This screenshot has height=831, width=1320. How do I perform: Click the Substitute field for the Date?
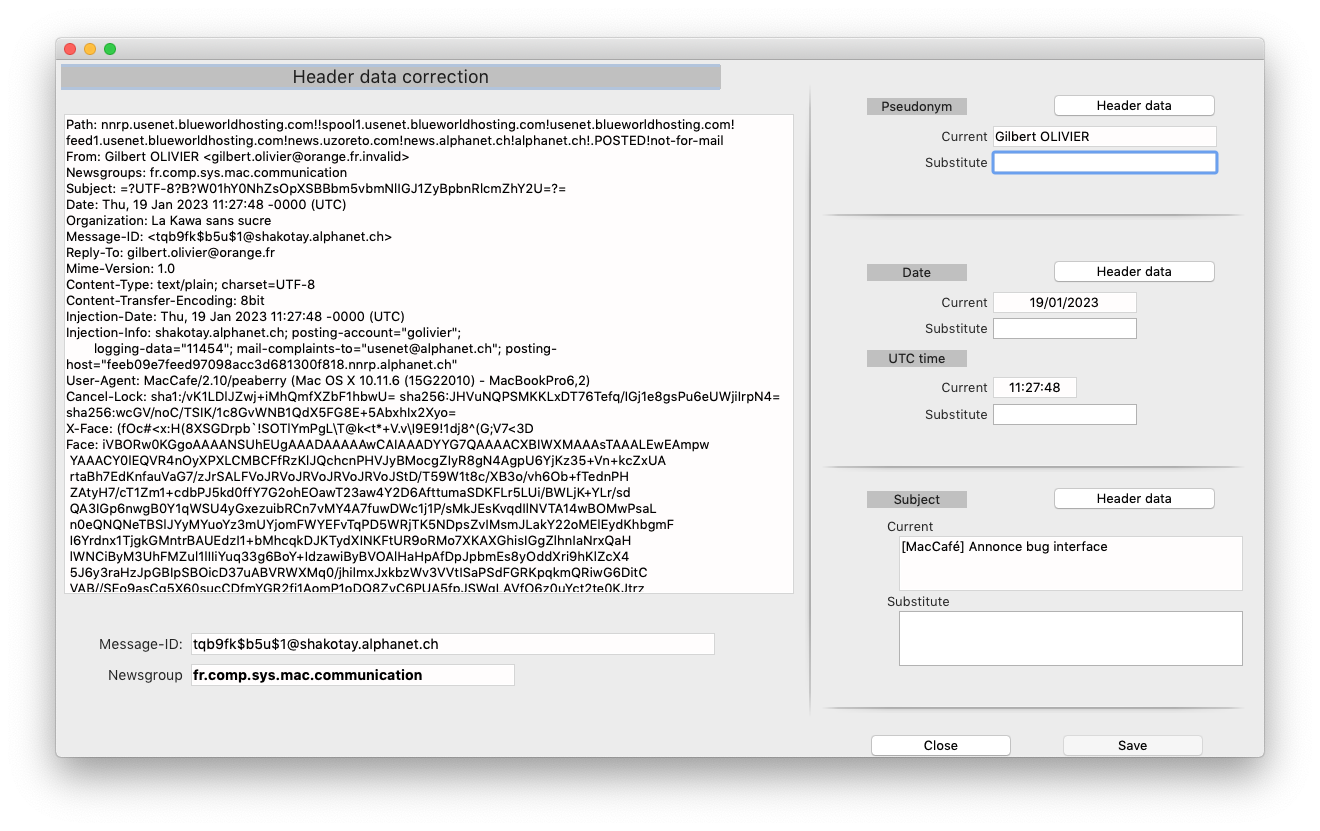[1064, 328]
